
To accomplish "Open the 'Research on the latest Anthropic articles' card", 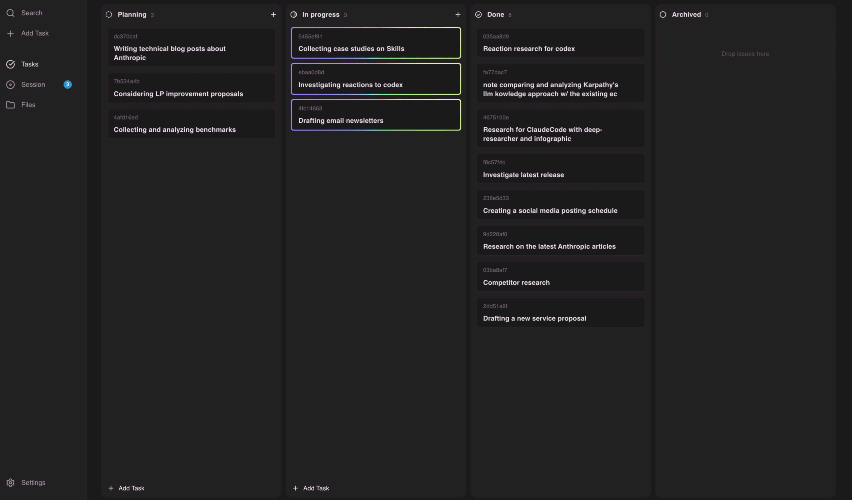I will coord(561,241).
